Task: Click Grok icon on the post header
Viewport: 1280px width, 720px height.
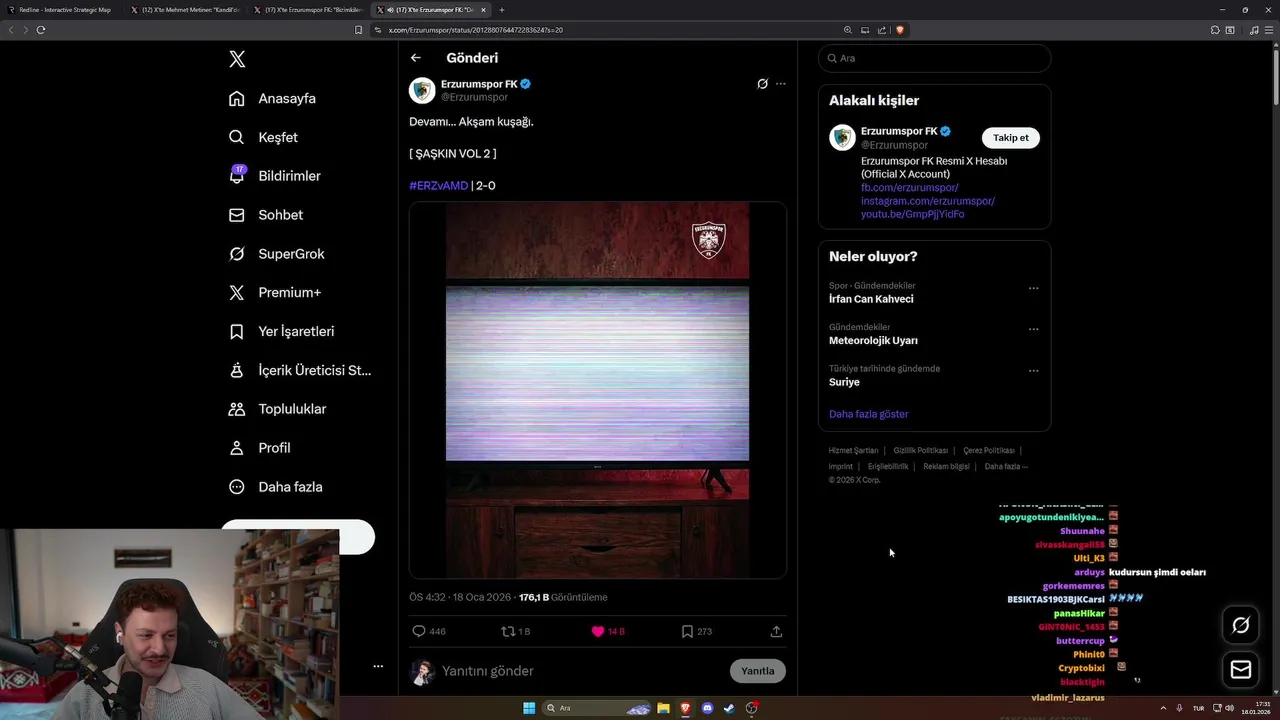Action: pyautogui.click(x=762, y=84)
